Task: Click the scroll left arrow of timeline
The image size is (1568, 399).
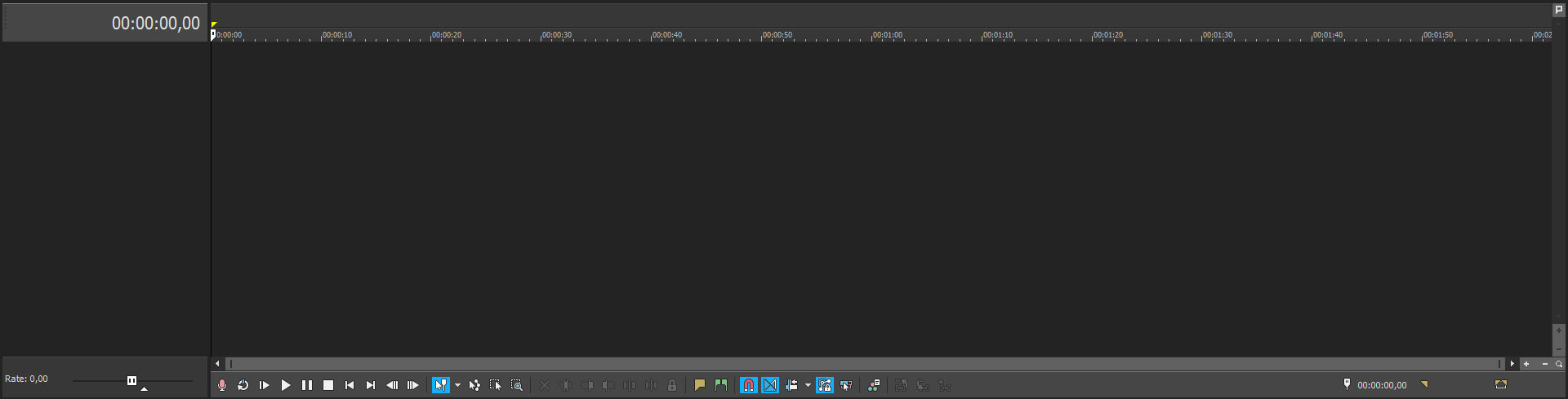Action: 217,364
